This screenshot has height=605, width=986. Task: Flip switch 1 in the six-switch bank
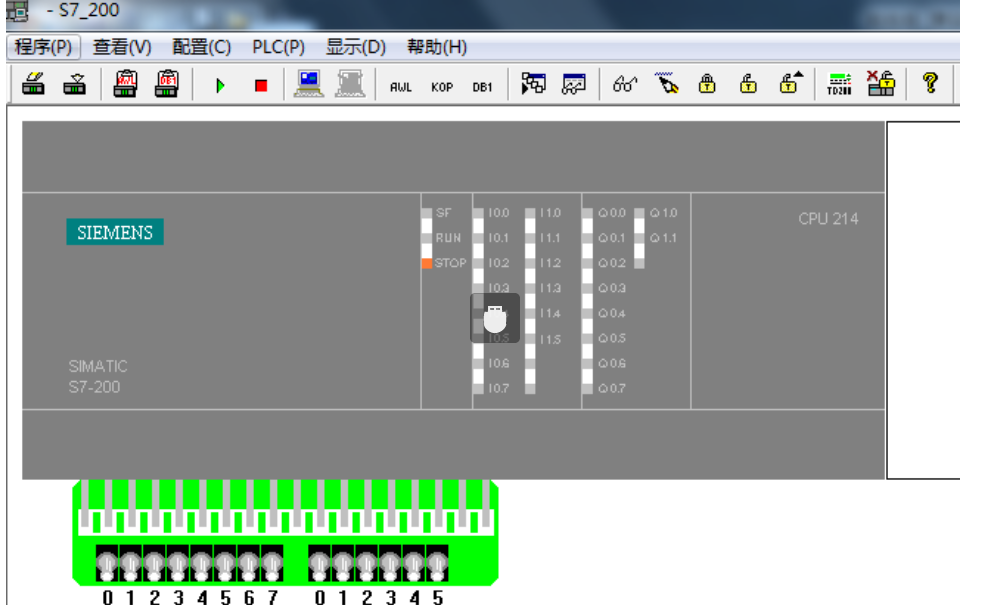[x=343, y=564]
